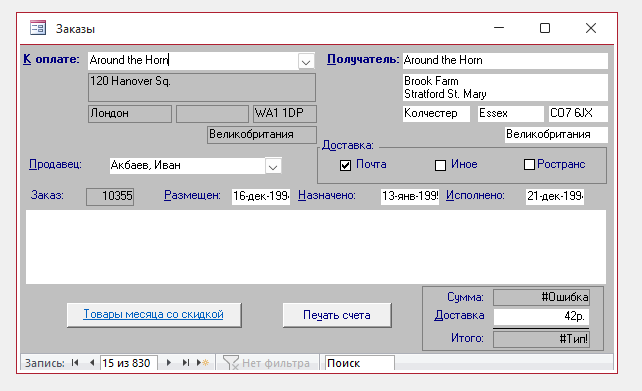Click the Лондон city box
The width and height of the screenshot is (642, 391).
coord(130,113)
